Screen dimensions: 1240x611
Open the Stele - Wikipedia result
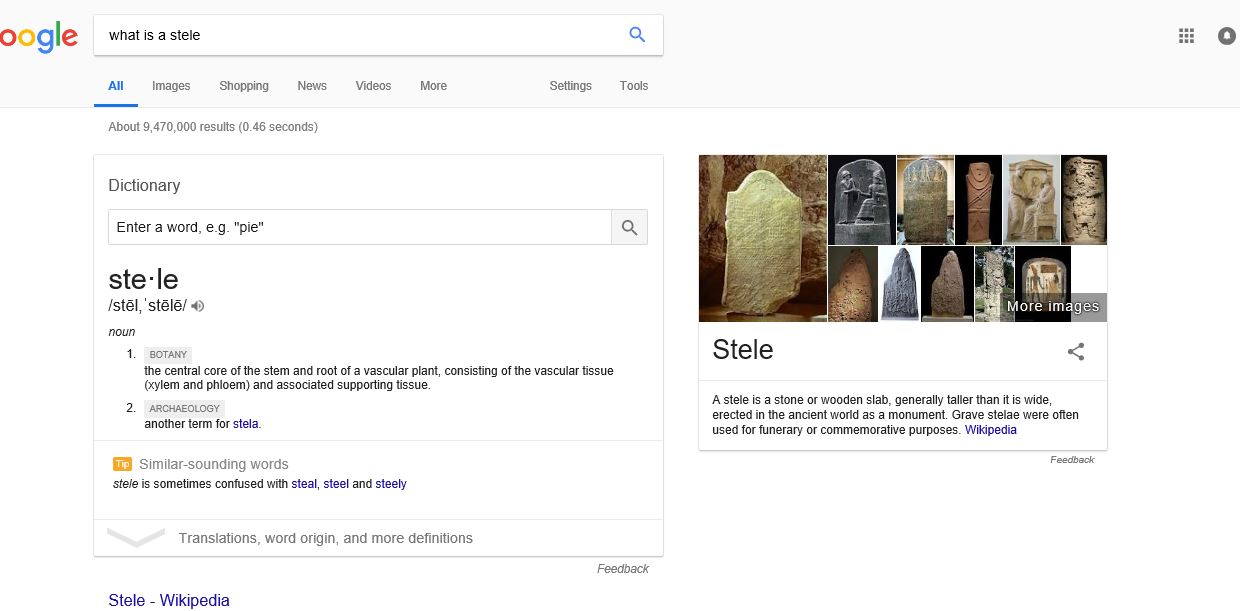click(x=169, y=600)
